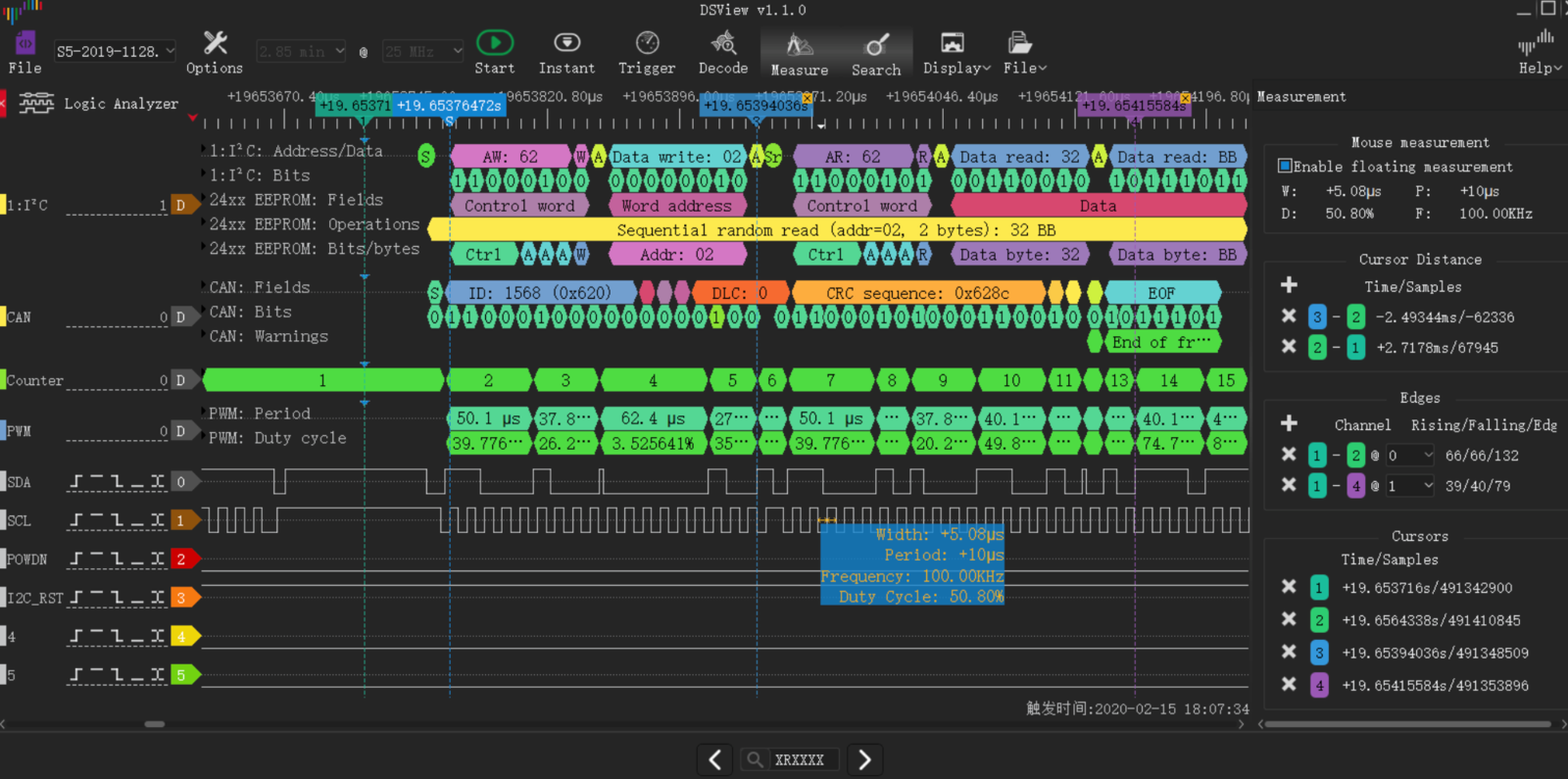The image size is (1568, 779).
Task: Delete cursor 4 from Cursors list
Action: (x=1289, y=684)
